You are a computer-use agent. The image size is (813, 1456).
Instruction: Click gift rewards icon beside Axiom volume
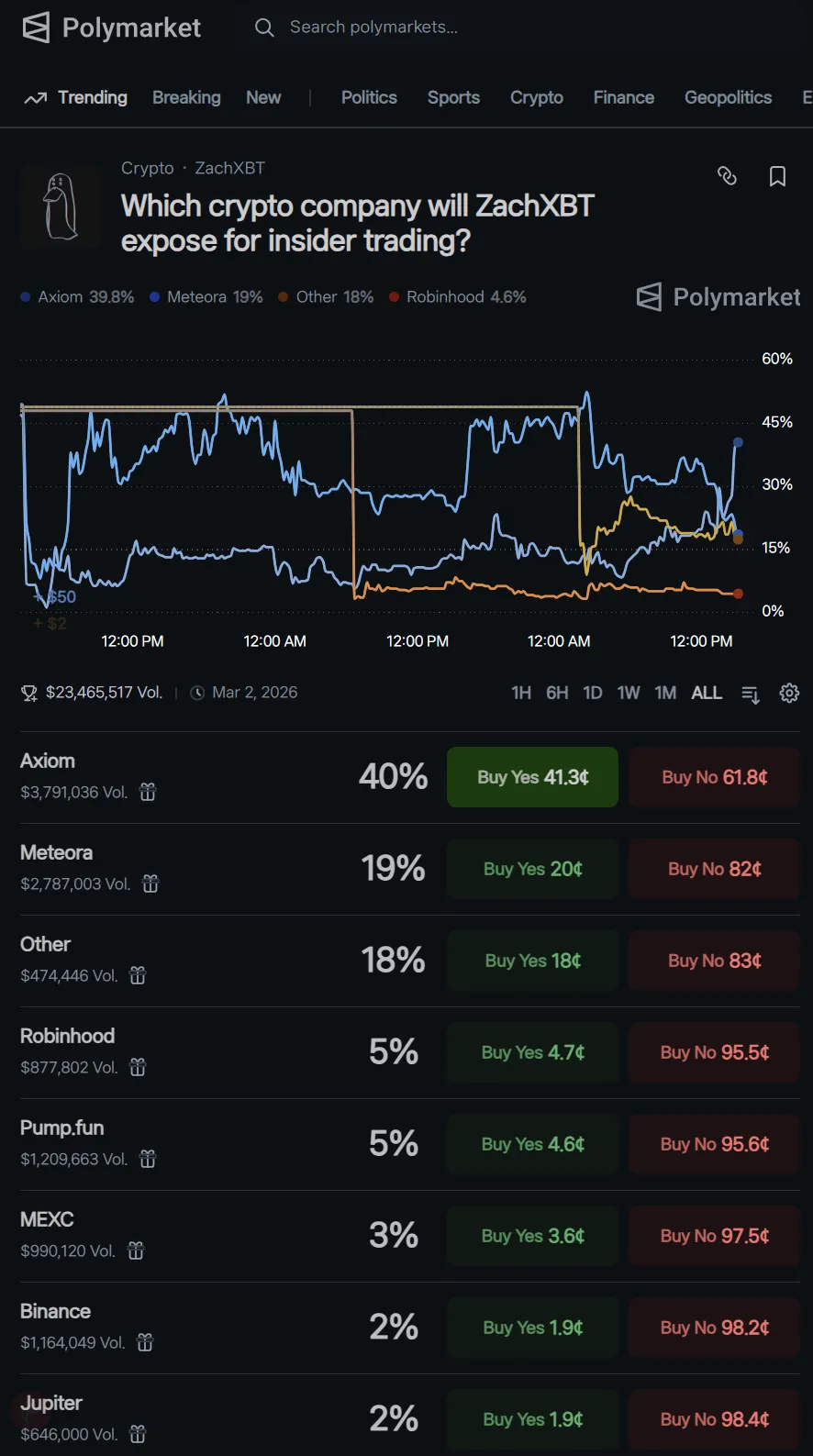click(148, 792)
